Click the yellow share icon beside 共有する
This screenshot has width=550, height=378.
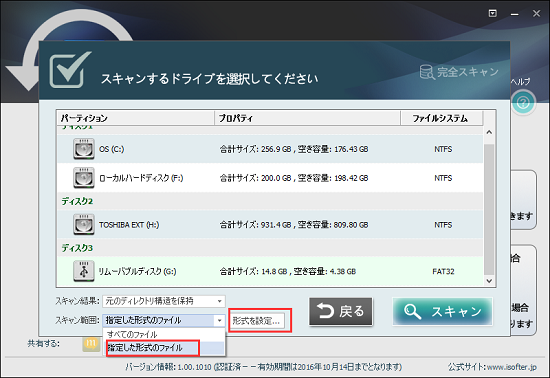click(x=91, y=344)
